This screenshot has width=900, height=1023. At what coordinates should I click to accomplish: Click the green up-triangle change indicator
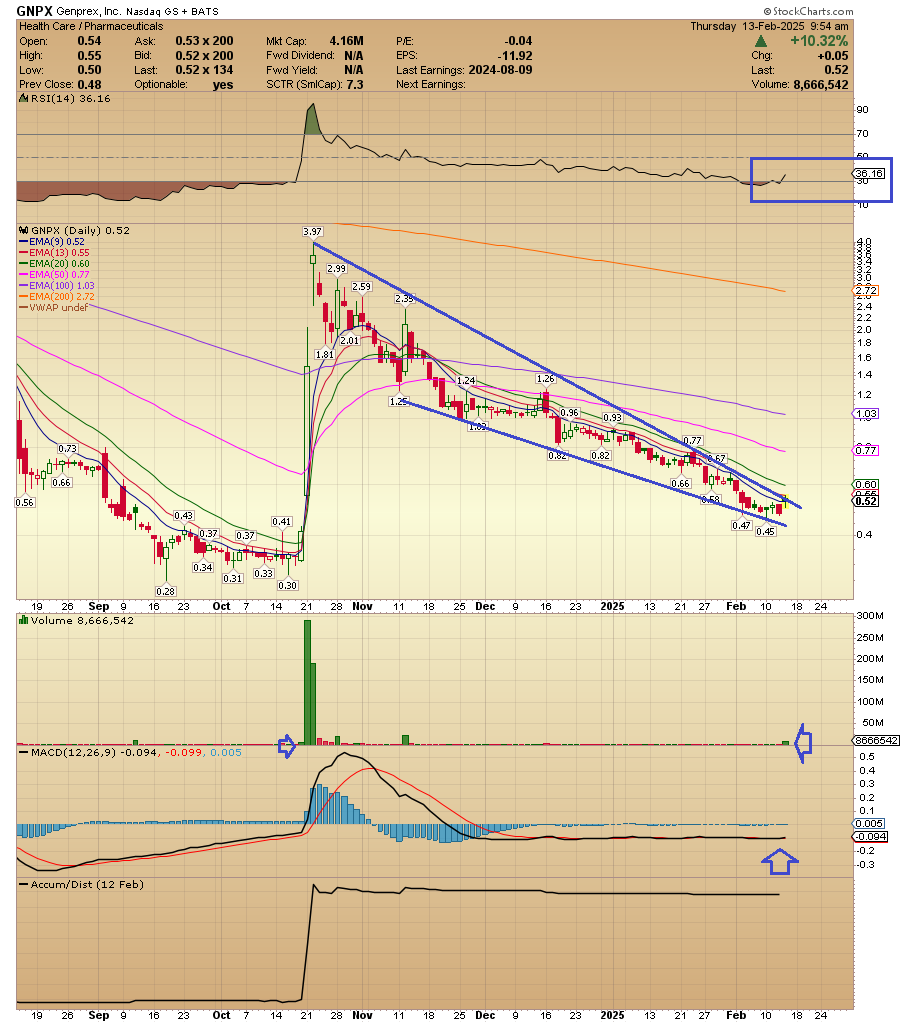pyautogui.click(x=761, y=41)
